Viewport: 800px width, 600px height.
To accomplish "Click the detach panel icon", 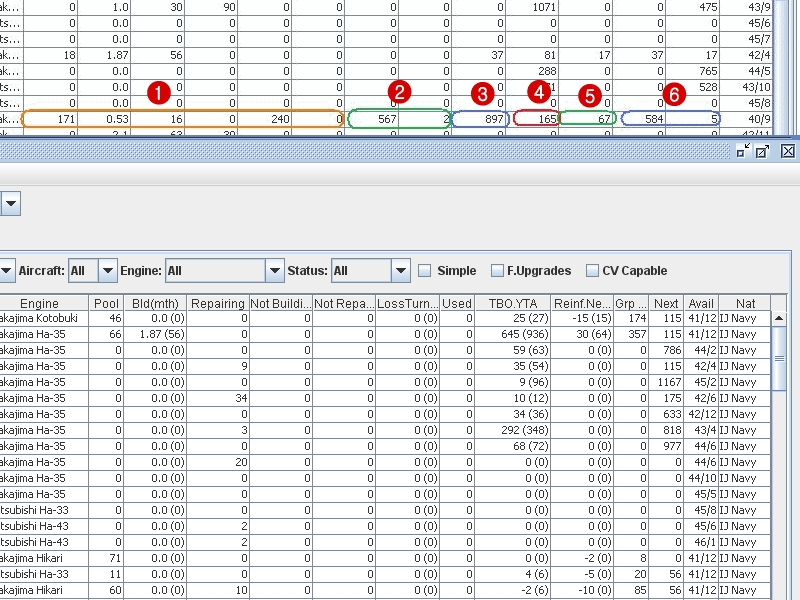I will [763, 151].
